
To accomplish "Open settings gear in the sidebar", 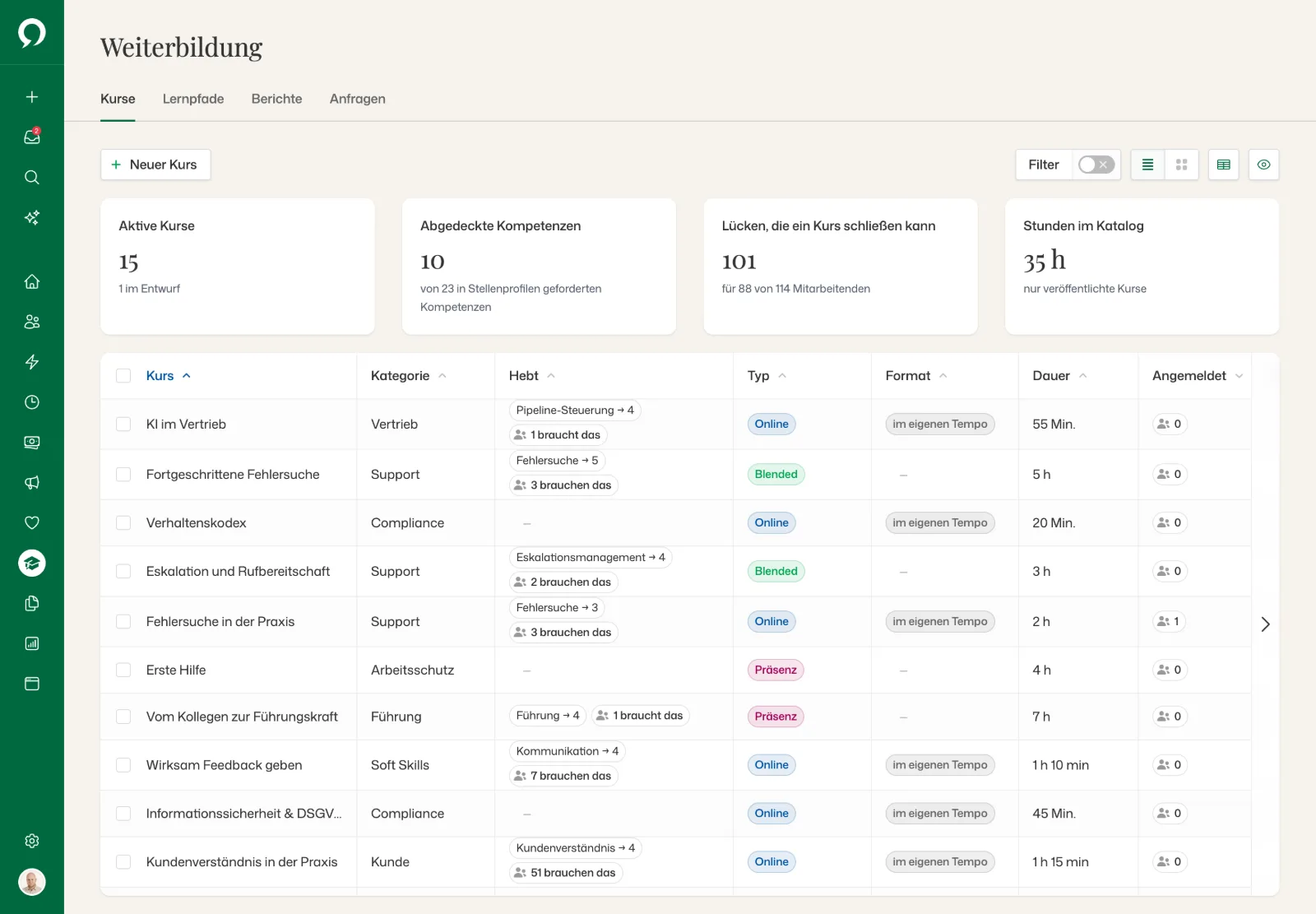I will click(x=32, y=841).
